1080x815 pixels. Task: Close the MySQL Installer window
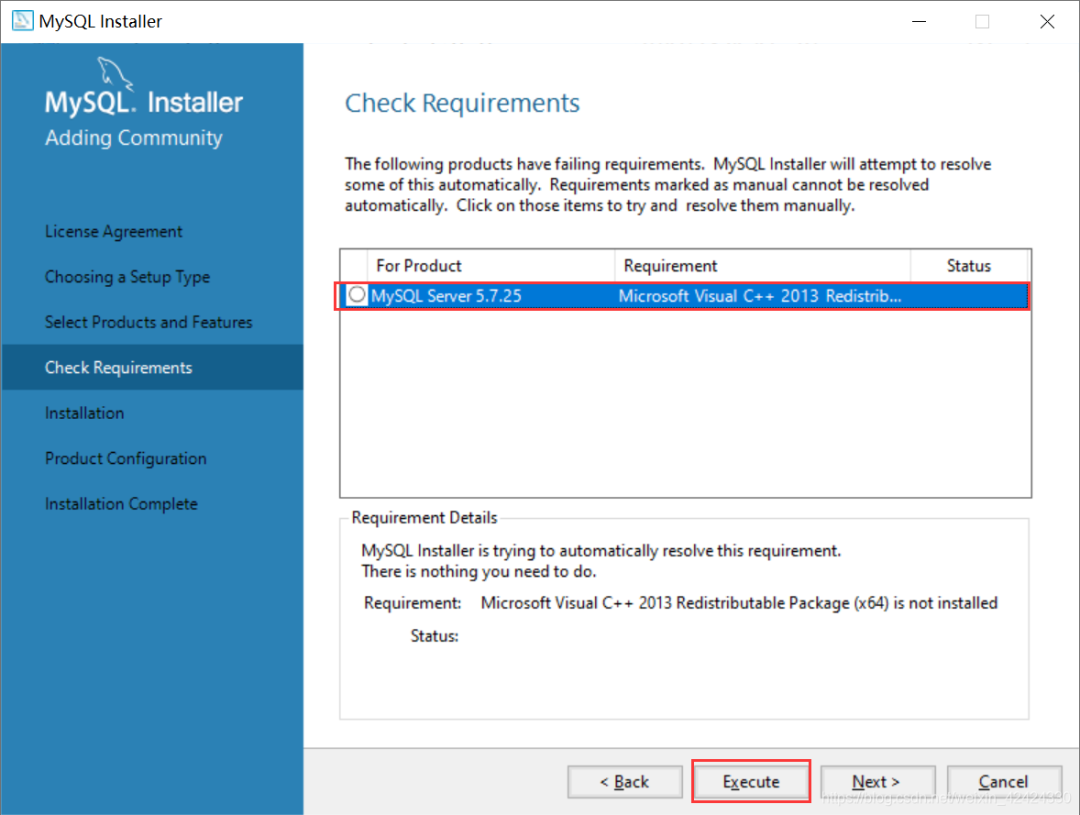[1047, 21]
